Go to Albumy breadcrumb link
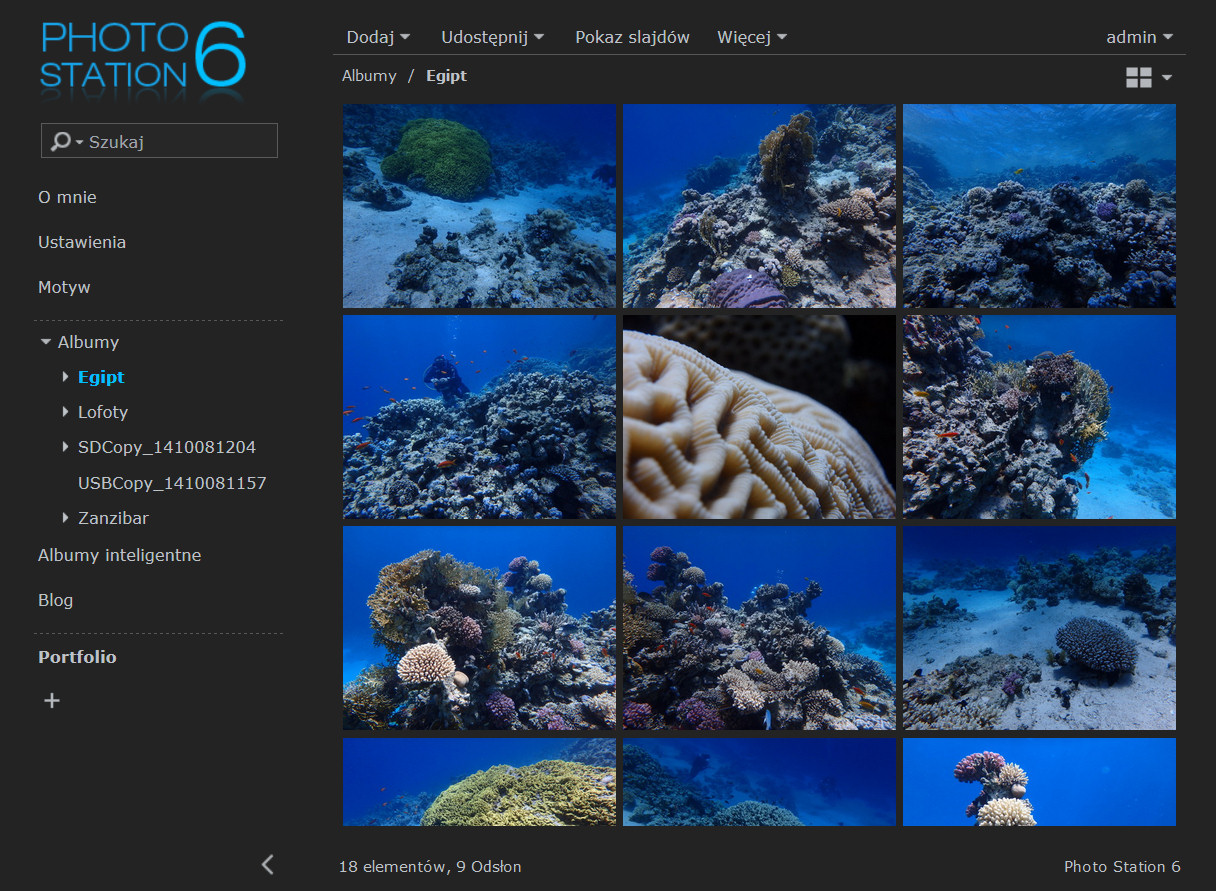The height and width of the screenshot is (891, 1216). point(369,76)
